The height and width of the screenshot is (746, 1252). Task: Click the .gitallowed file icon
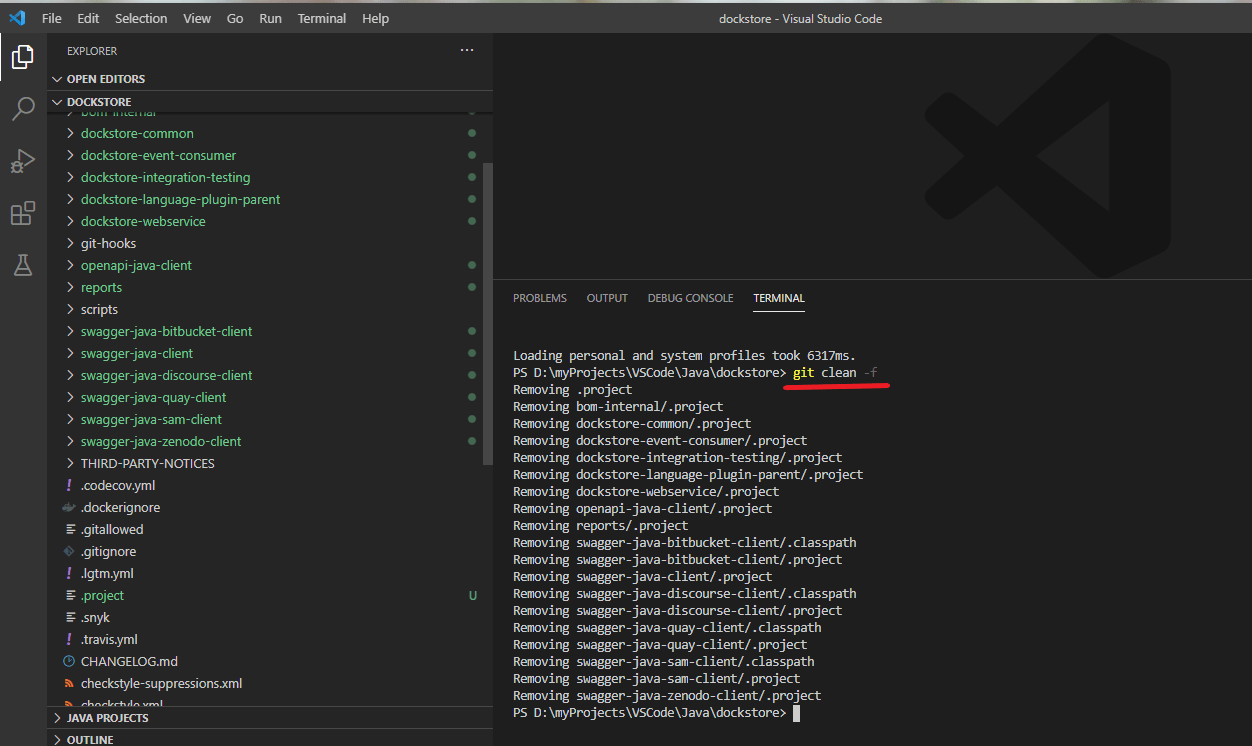[69, 529]
